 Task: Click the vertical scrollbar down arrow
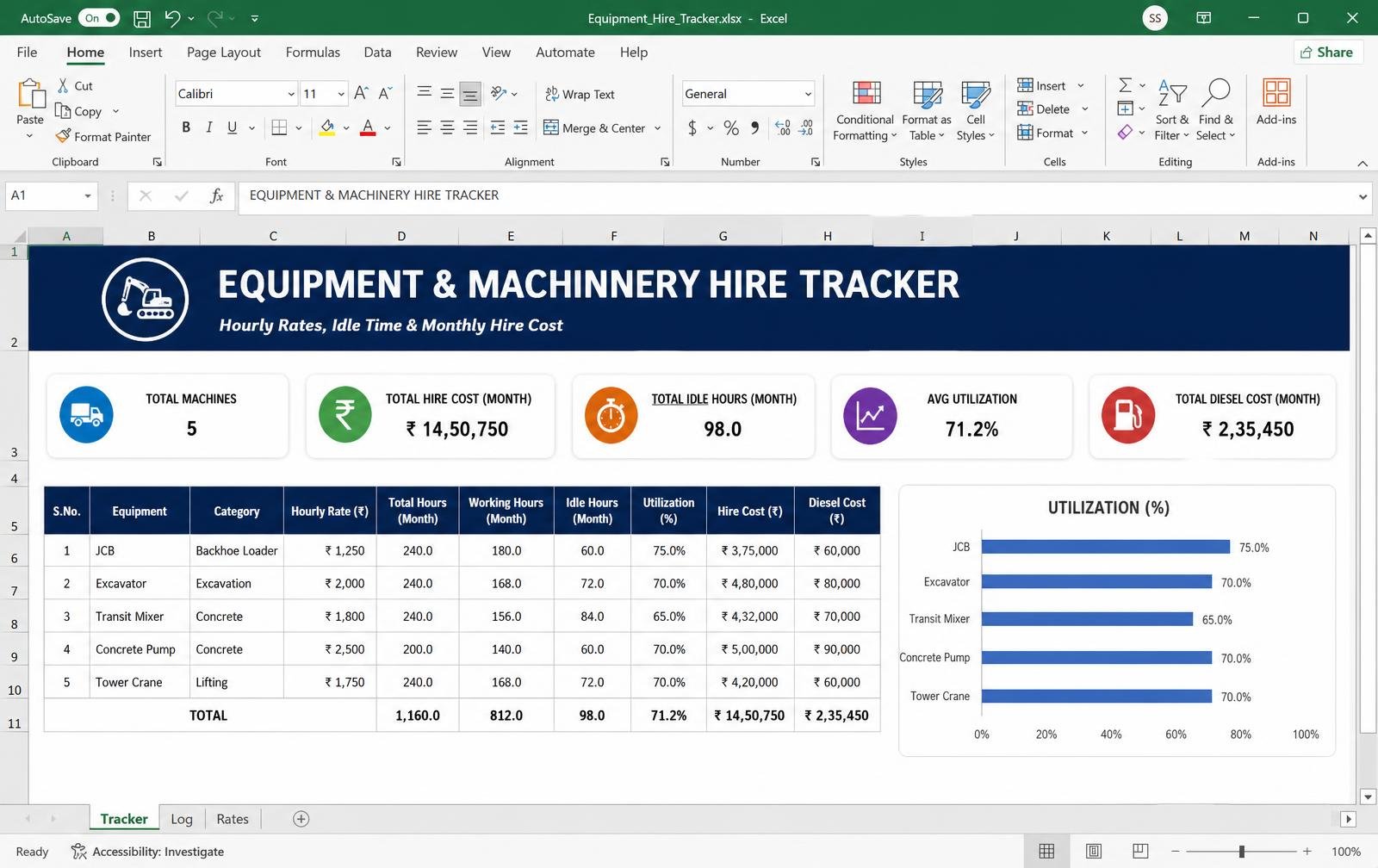tap(1367, 797)
